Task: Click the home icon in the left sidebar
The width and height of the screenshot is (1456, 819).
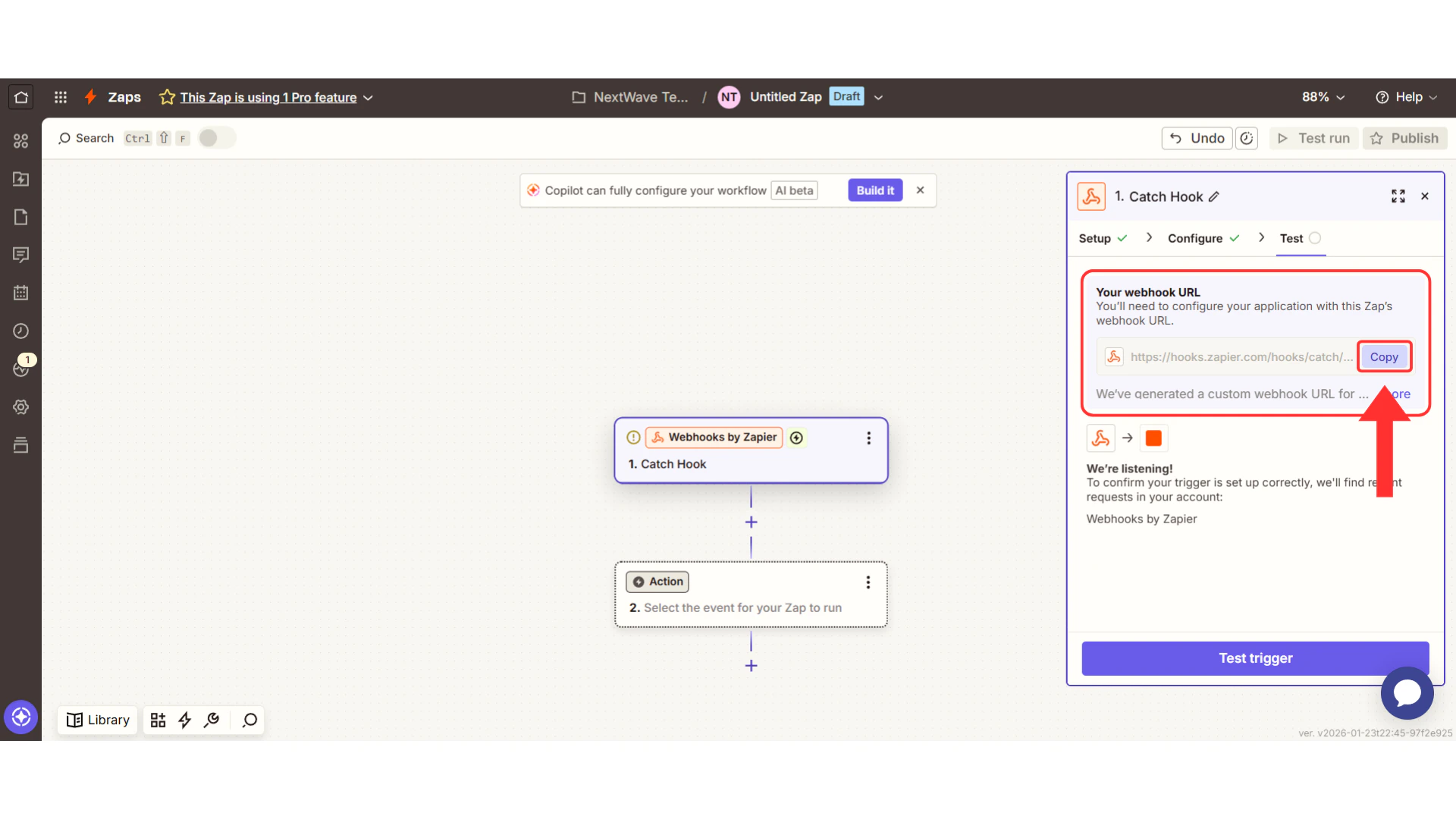Action: click(x=20, y=96)
